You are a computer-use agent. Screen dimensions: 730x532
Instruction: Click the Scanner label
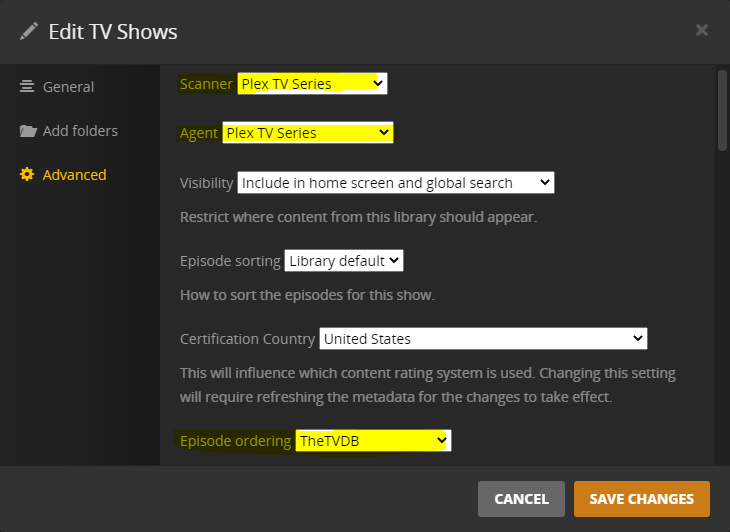pos(206,84)
